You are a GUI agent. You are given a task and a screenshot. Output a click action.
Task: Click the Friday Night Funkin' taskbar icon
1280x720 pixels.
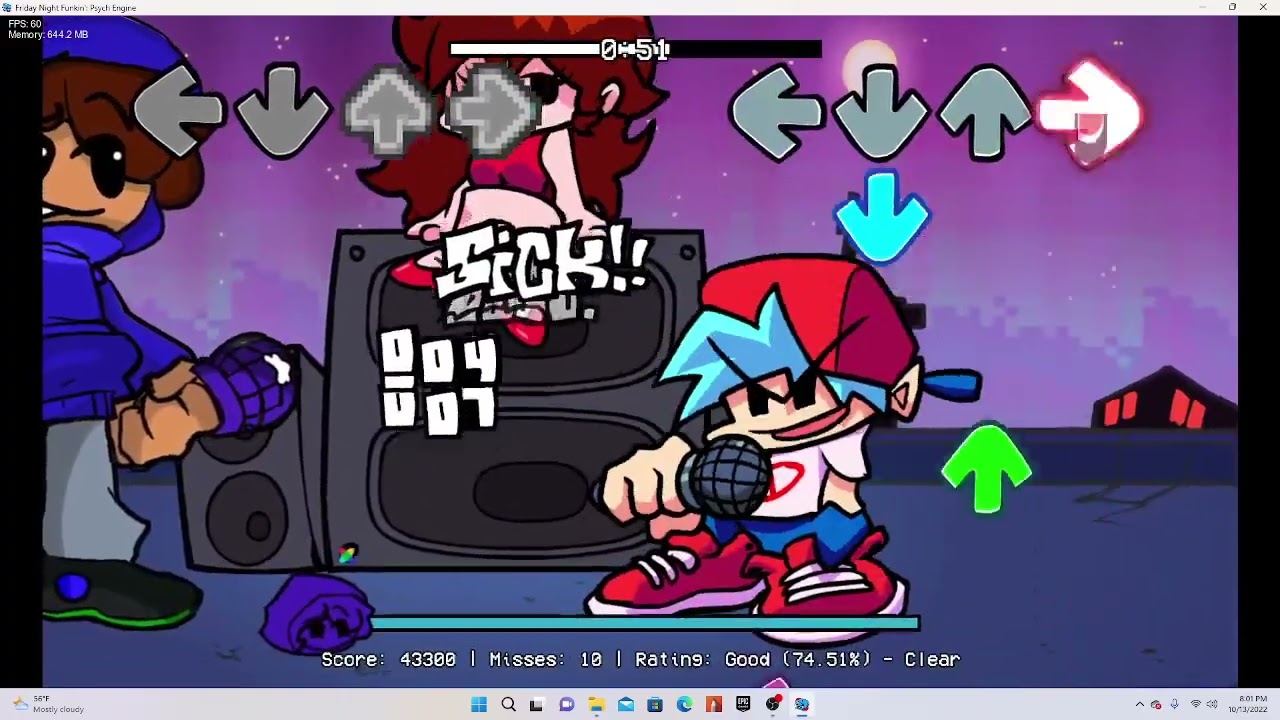[802, 705]
